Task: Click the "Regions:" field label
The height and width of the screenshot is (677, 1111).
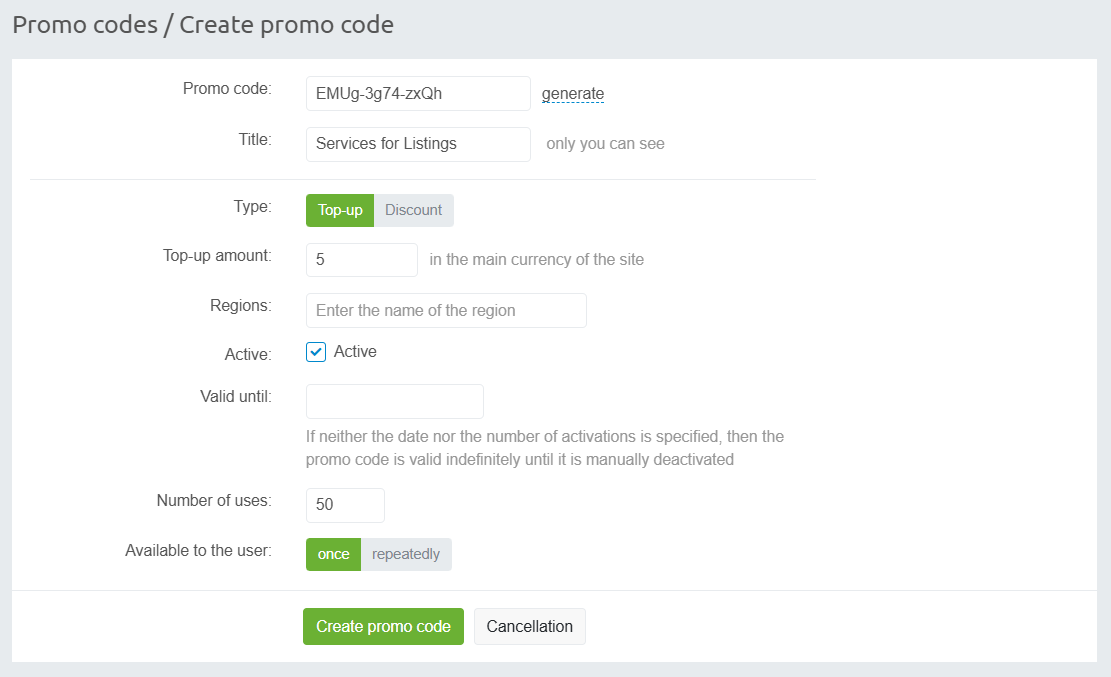Action: tap(240, 306)
